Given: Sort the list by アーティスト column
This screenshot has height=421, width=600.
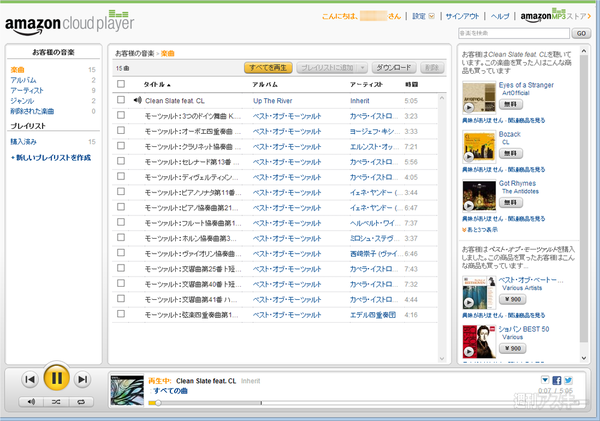Looking at the screenshot, I should tap(366, 84).
